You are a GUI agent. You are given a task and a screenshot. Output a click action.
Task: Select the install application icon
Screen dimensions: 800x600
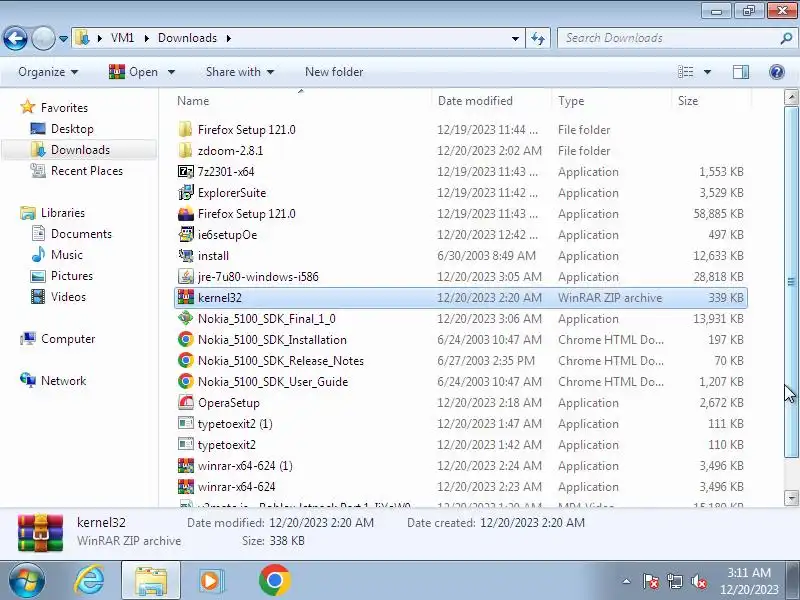(x=186, y=255)
